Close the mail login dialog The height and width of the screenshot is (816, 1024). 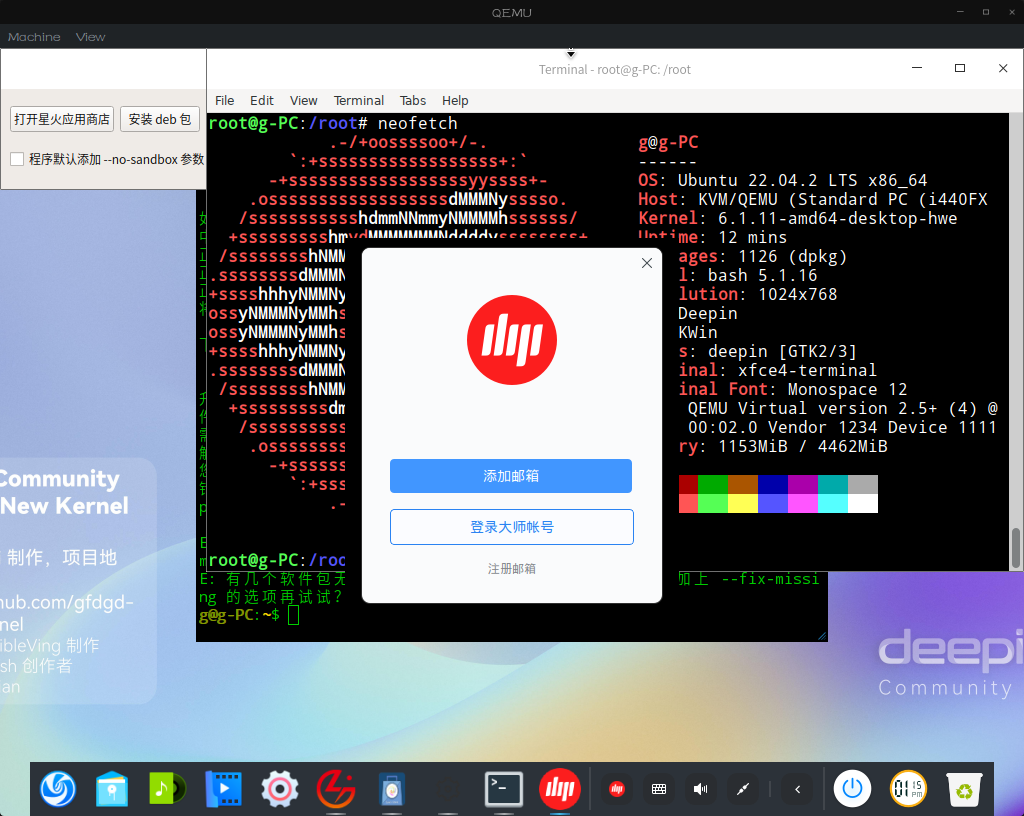pyautogui.click(x=647, y=263)
